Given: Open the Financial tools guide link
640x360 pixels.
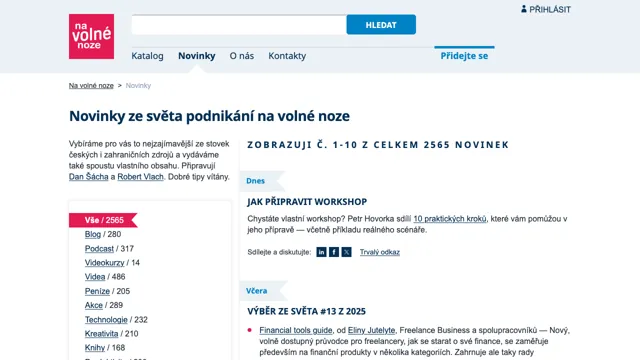Looking at the screenshot, I should (296, 330).
